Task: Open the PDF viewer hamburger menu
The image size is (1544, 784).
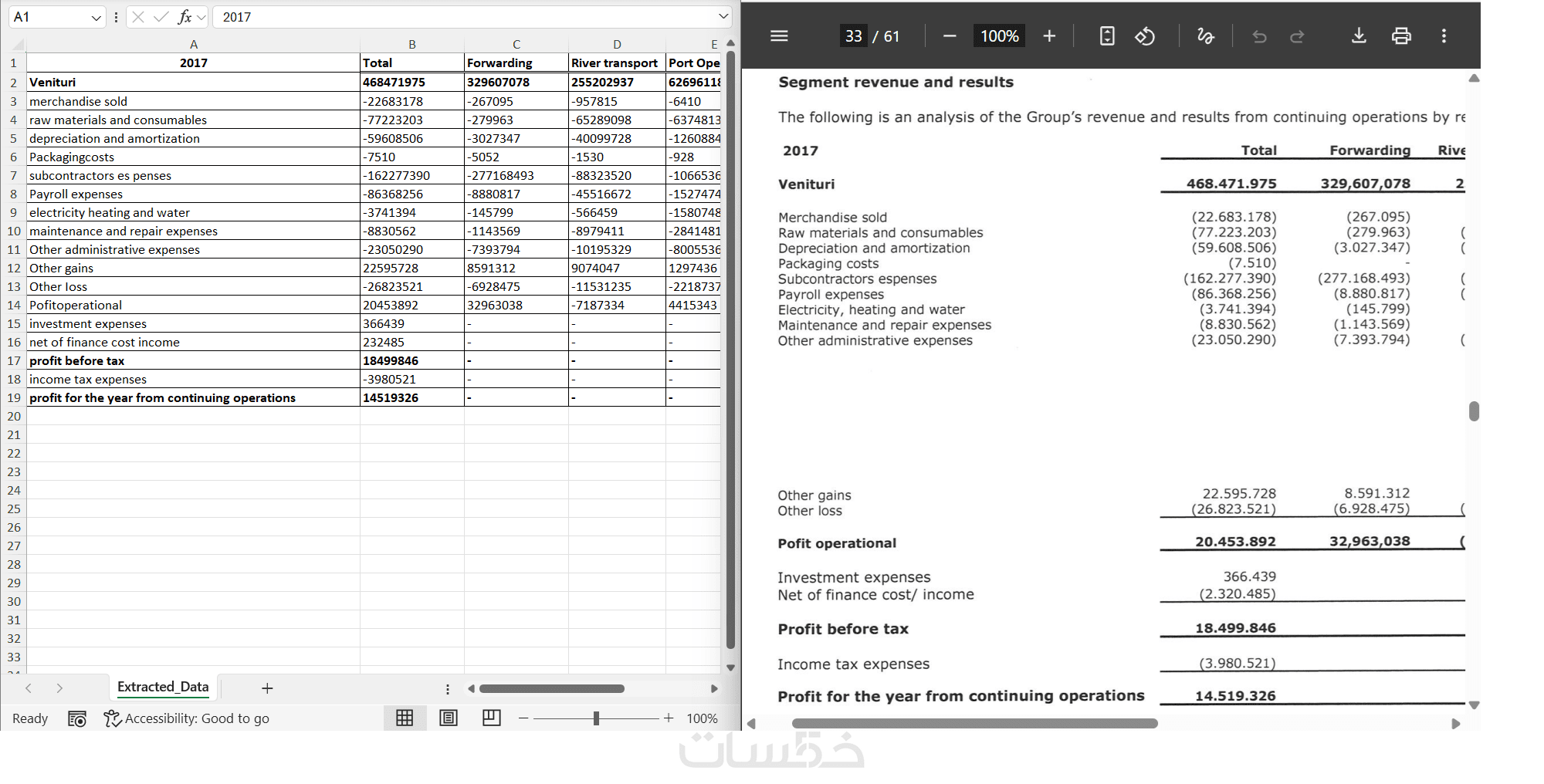Action: [x=779, y=35]
